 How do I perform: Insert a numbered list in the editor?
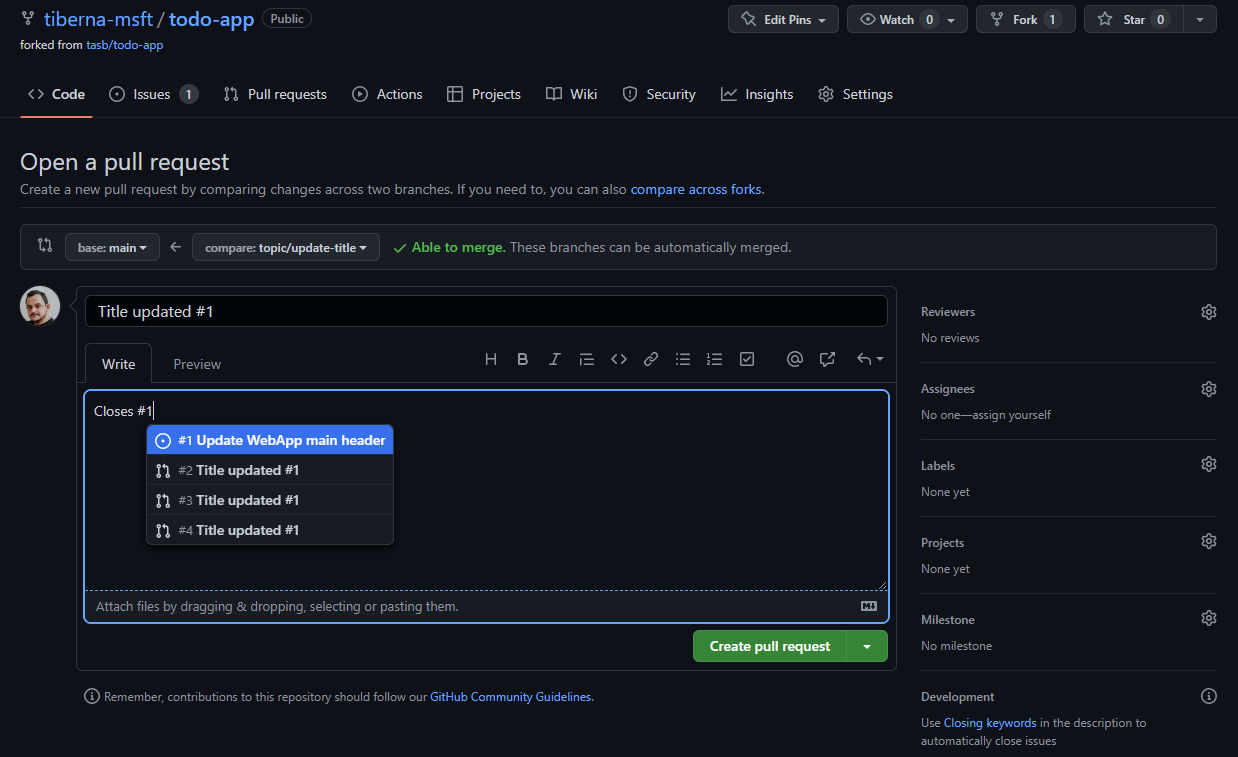click(714, 358)
